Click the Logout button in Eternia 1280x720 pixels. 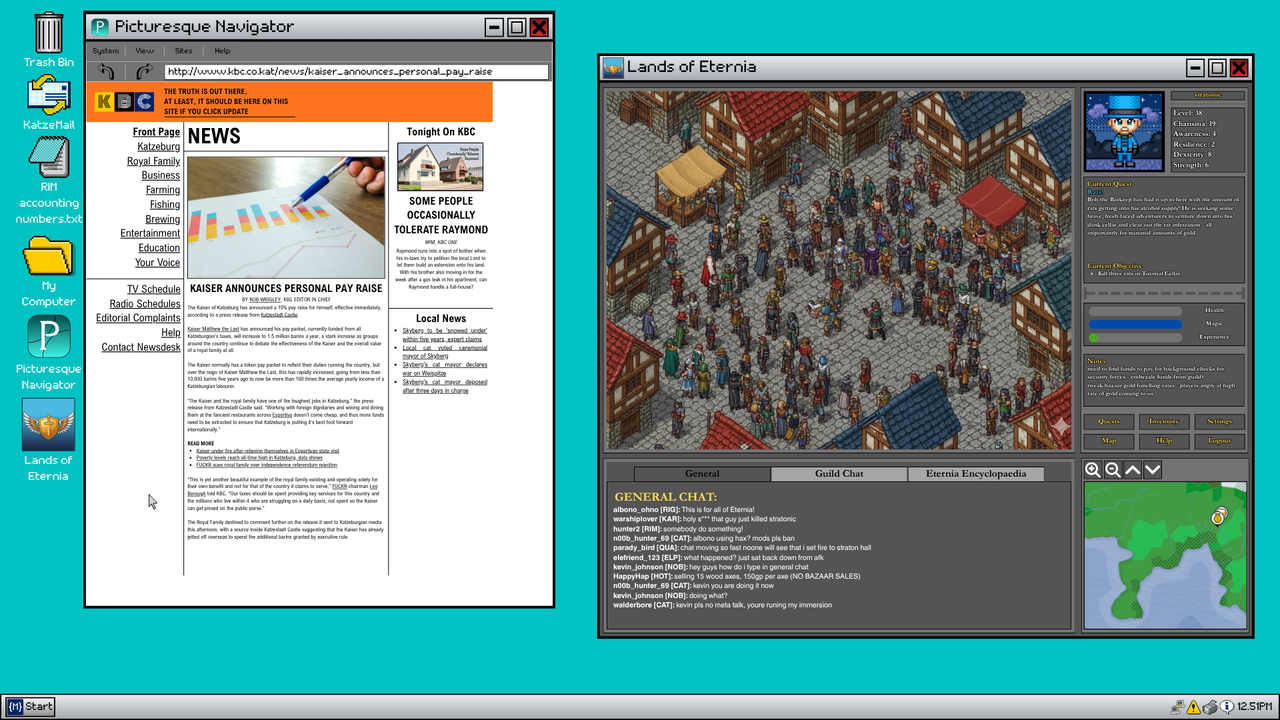[x=1219, y=441]
